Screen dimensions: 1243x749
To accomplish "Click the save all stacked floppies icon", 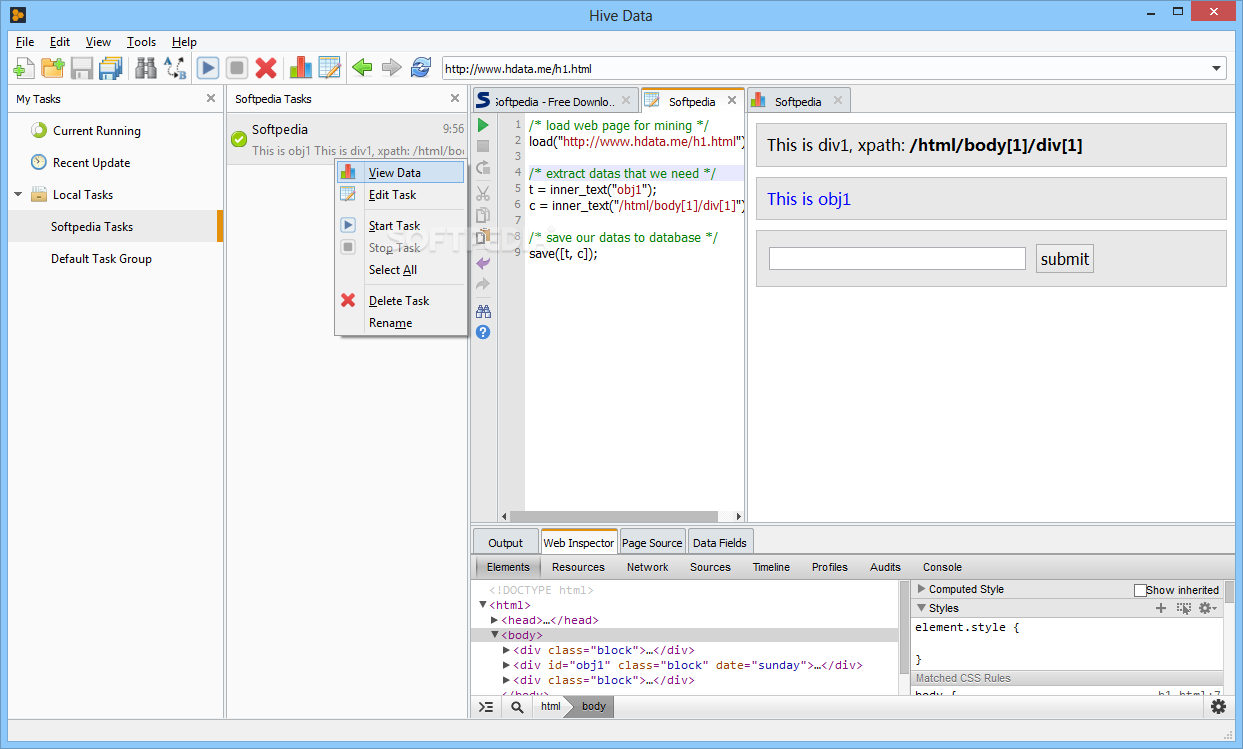I will [110, 68].
